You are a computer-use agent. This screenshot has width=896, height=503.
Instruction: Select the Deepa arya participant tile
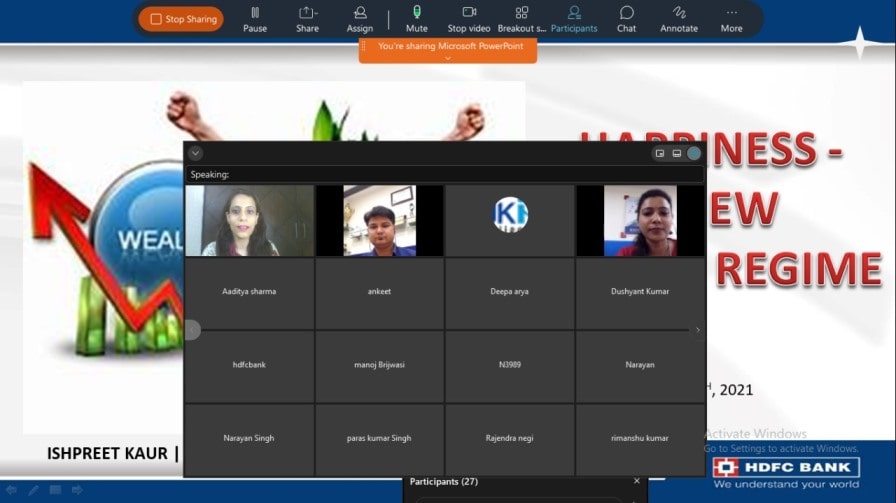[x=509, y=292]
